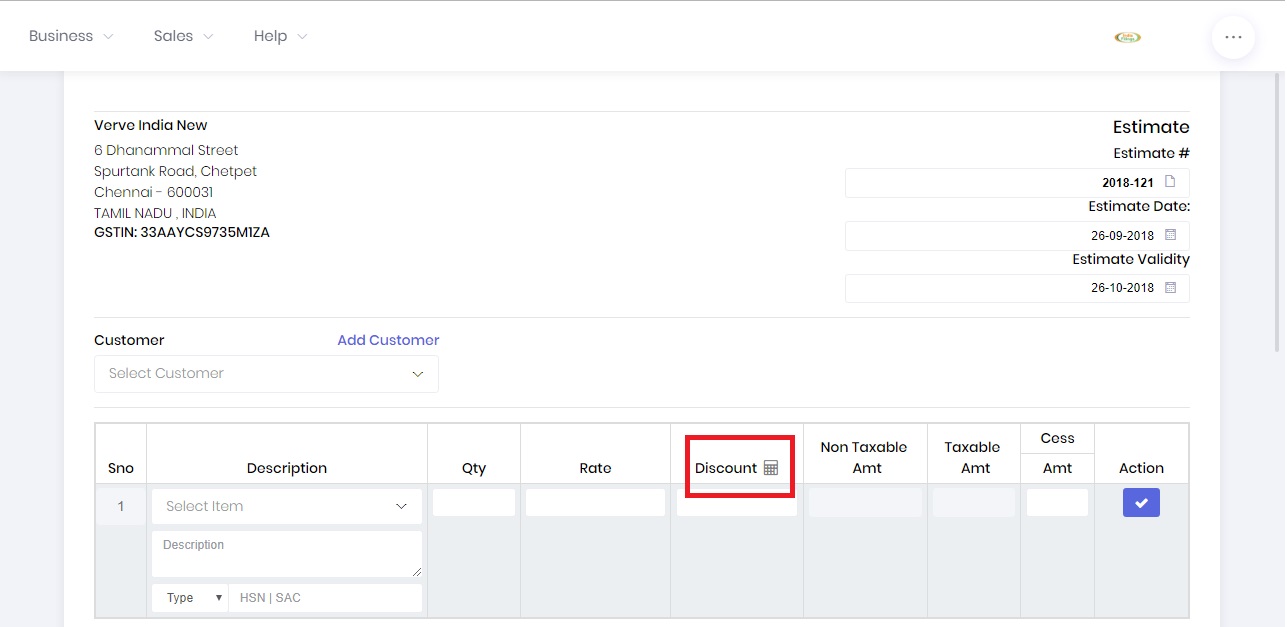Open the Sales menu
Screen dimensions: 1287x627
[181, 35]
